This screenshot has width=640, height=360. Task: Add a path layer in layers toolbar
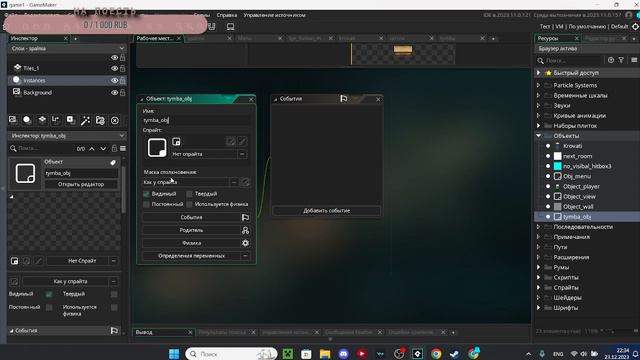pos(56,120)
